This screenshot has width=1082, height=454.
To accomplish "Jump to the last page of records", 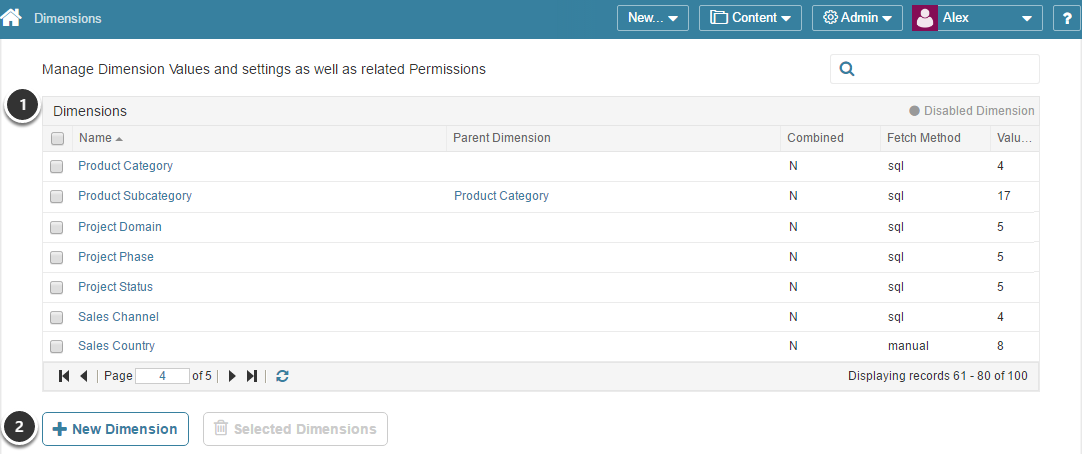I will (x=252, y=376).
